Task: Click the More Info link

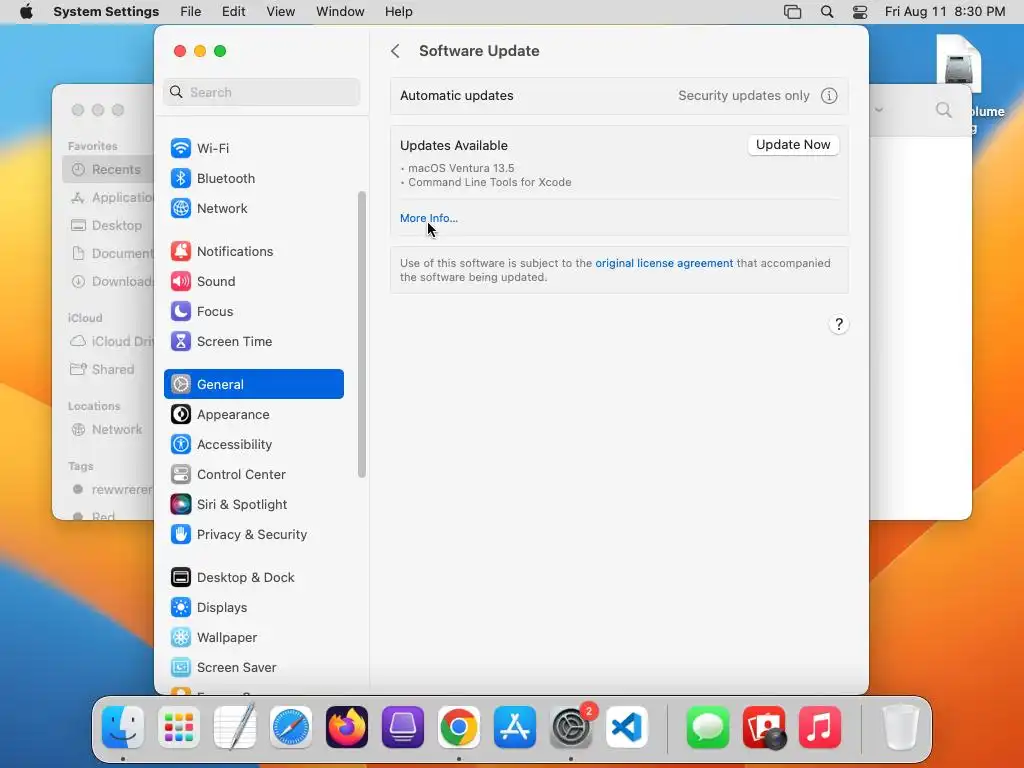Action: coord(428,218)
